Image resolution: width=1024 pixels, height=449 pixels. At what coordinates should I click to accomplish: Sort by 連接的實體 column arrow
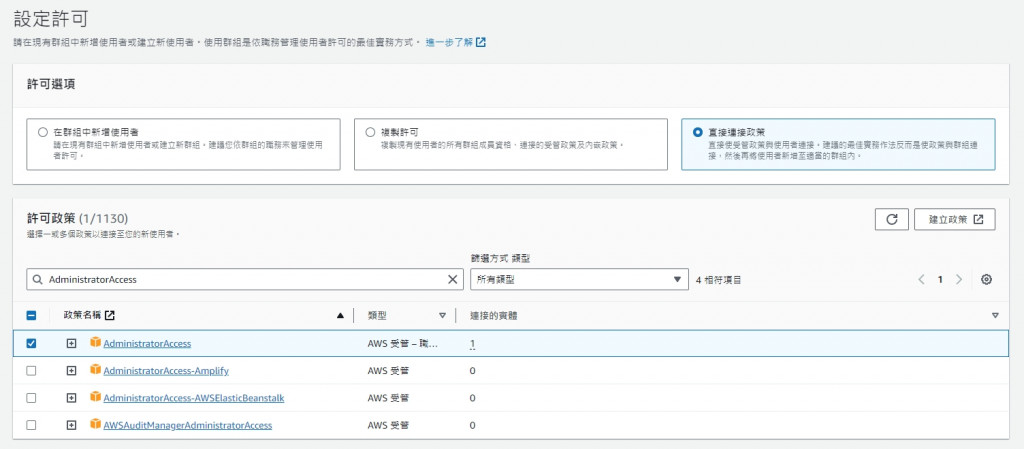995,316
